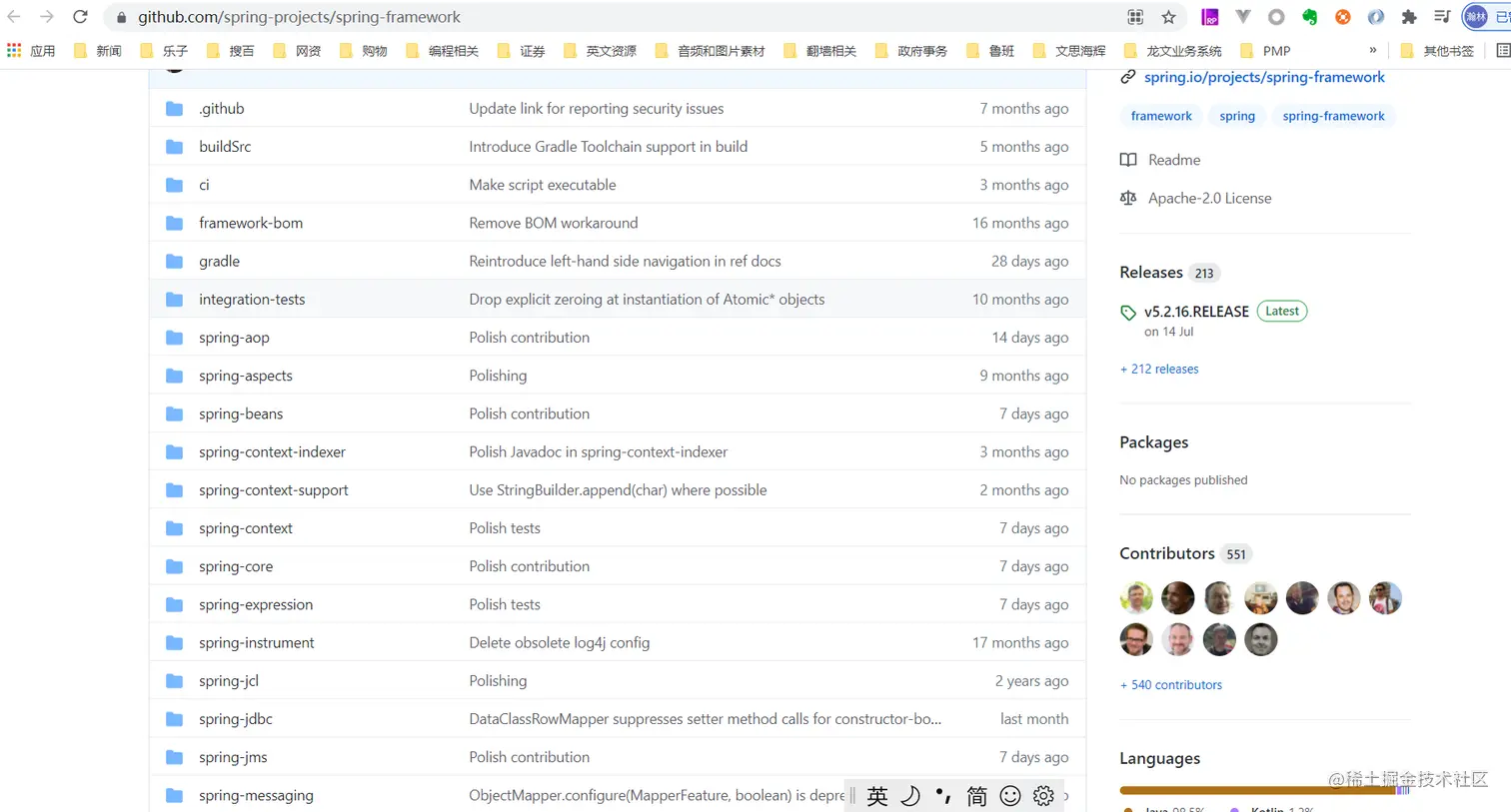Reload the page with refresh icon

[81, 17]
